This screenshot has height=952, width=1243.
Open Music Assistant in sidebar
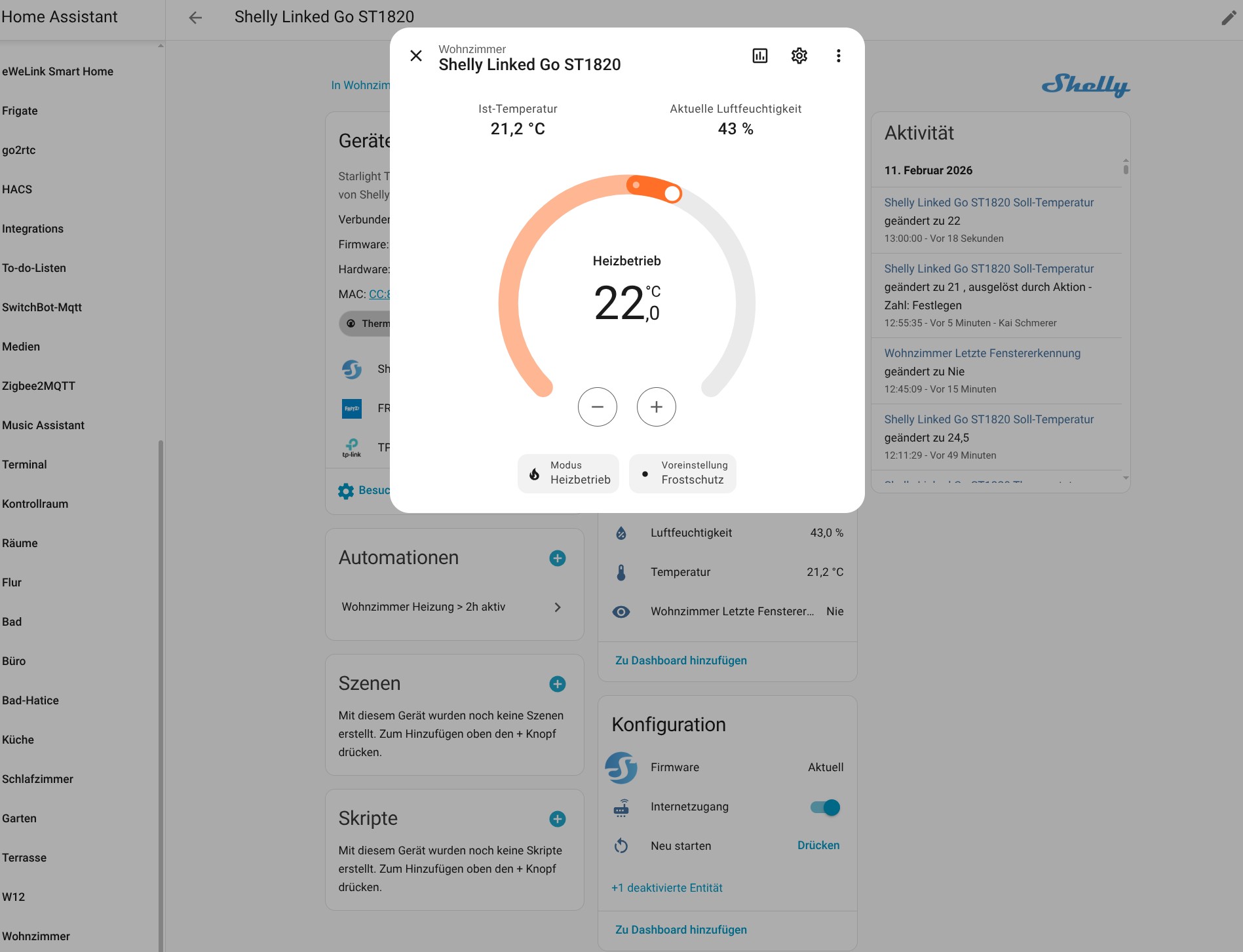pos(43,425)
